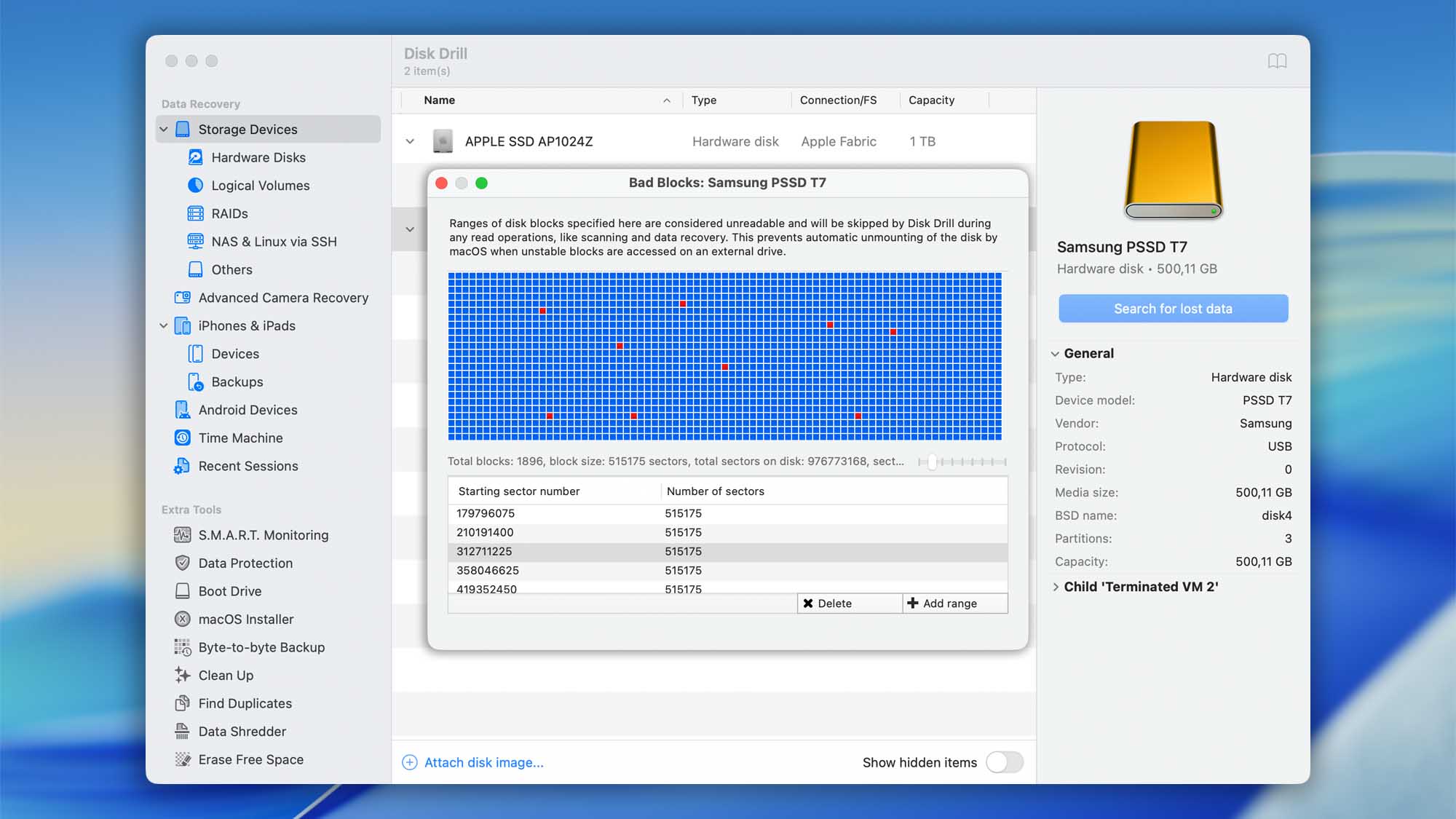Select Android Devices icon
The height and width of the screenshot is (819, 1456).
(x=183, y=410)
